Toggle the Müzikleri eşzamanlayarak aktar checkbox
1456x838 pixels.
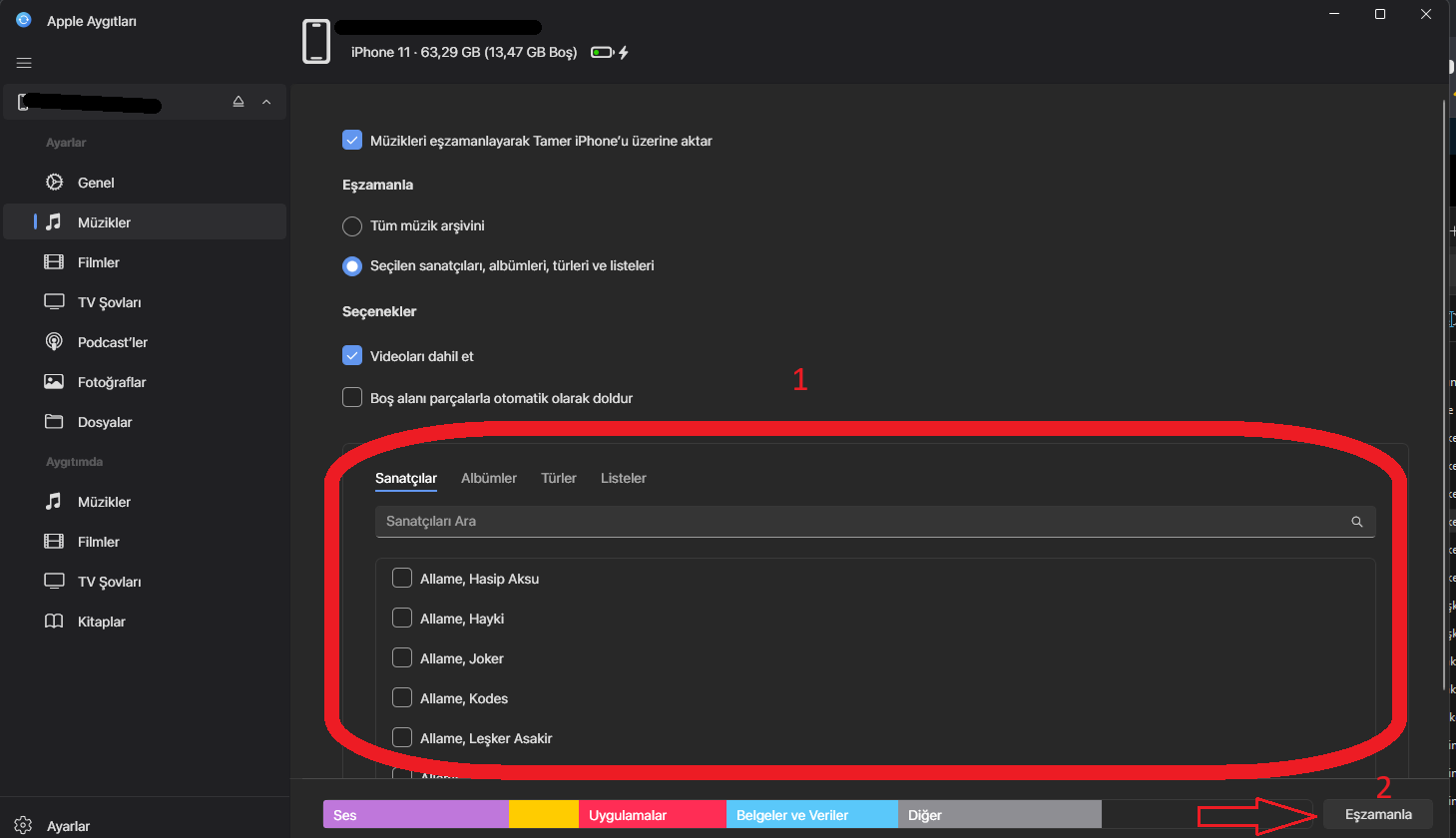352,141
